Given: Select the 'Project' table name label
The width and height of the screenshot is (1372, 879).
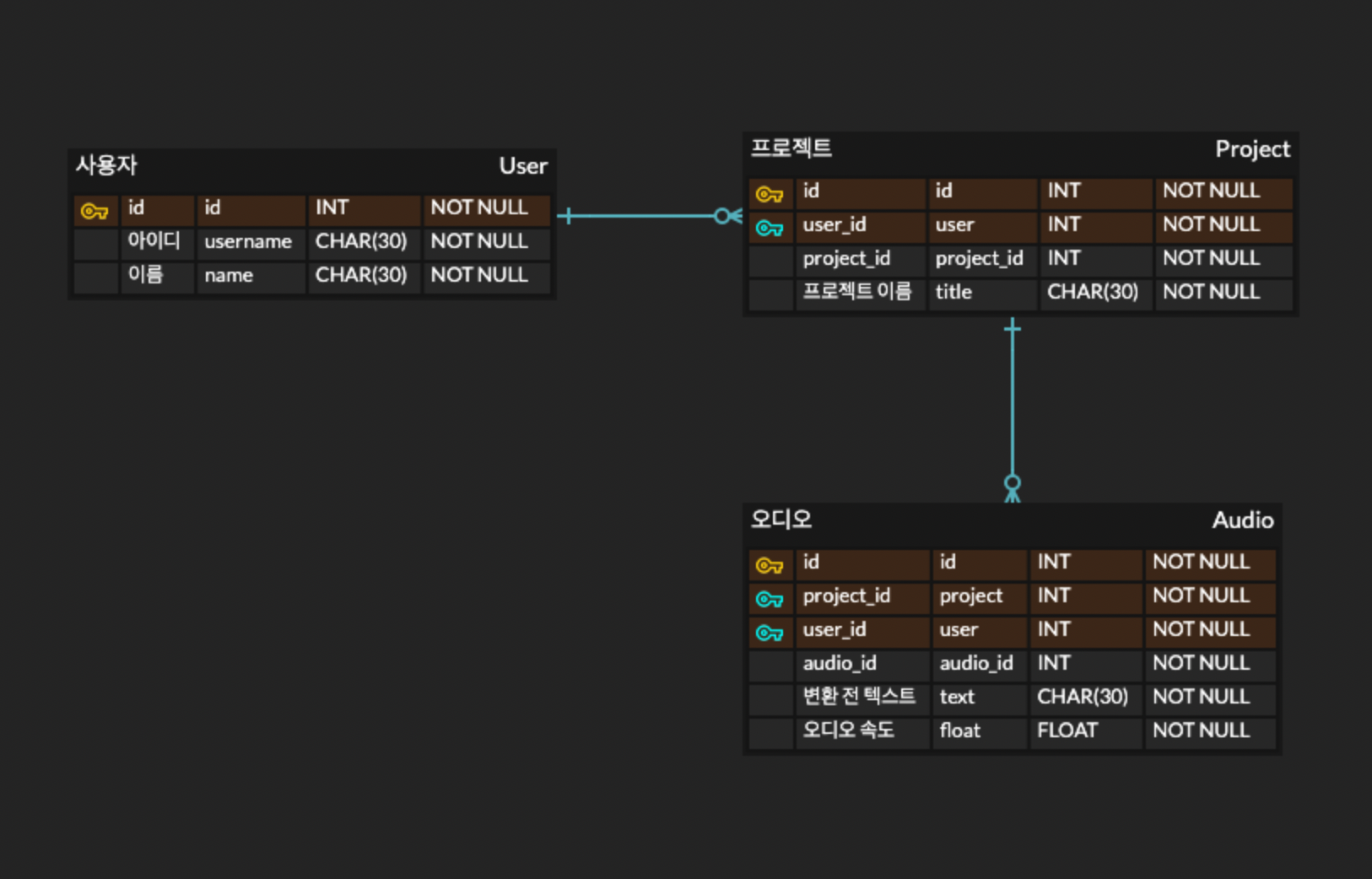Looking at the screenshot, I should tap(1252, 149).
